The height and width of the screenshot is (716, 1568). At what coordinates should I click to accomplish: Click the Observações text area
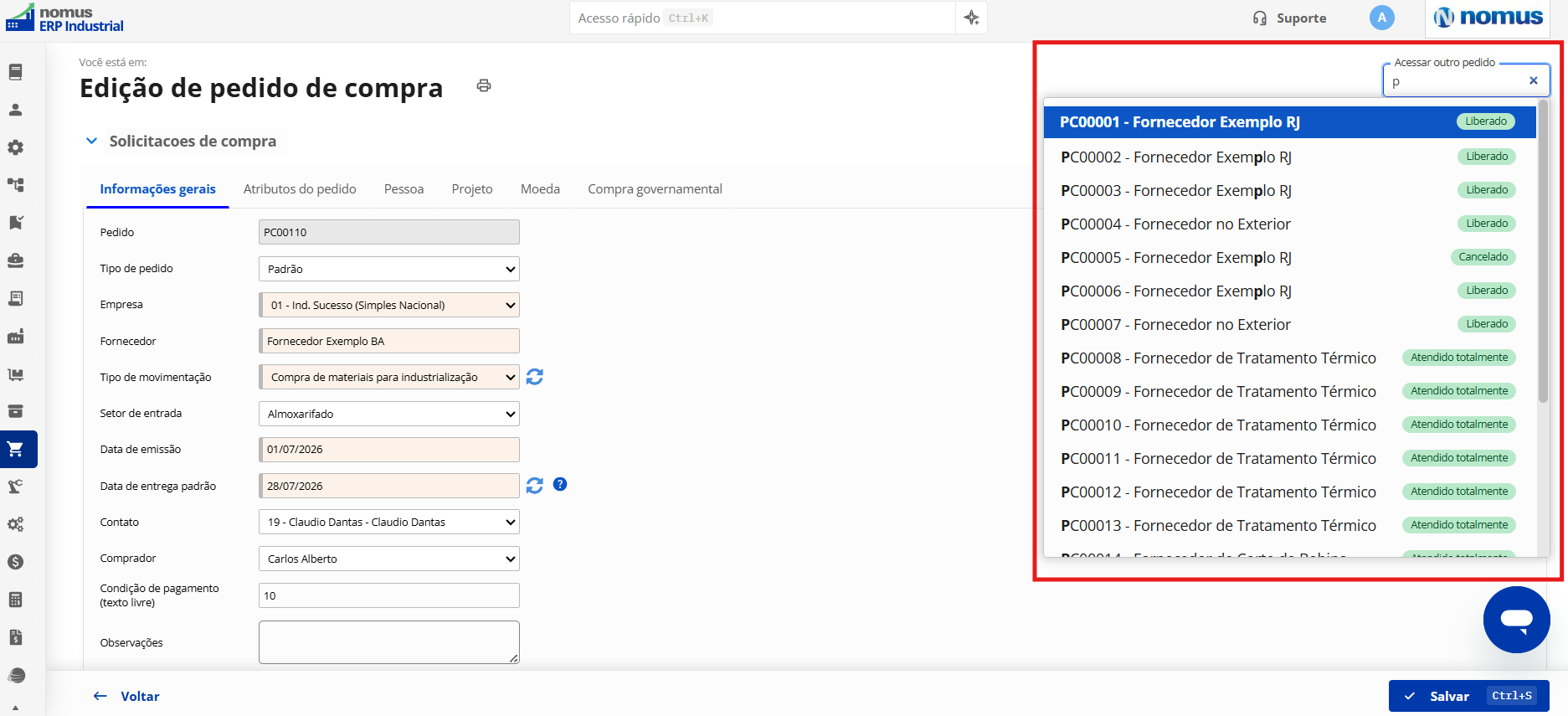point(389,642)
